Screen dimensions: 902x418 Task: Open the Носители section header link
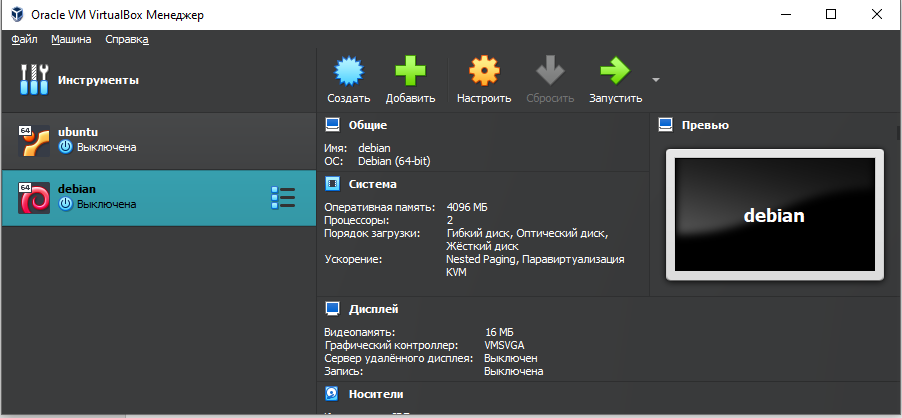[376, 394]
